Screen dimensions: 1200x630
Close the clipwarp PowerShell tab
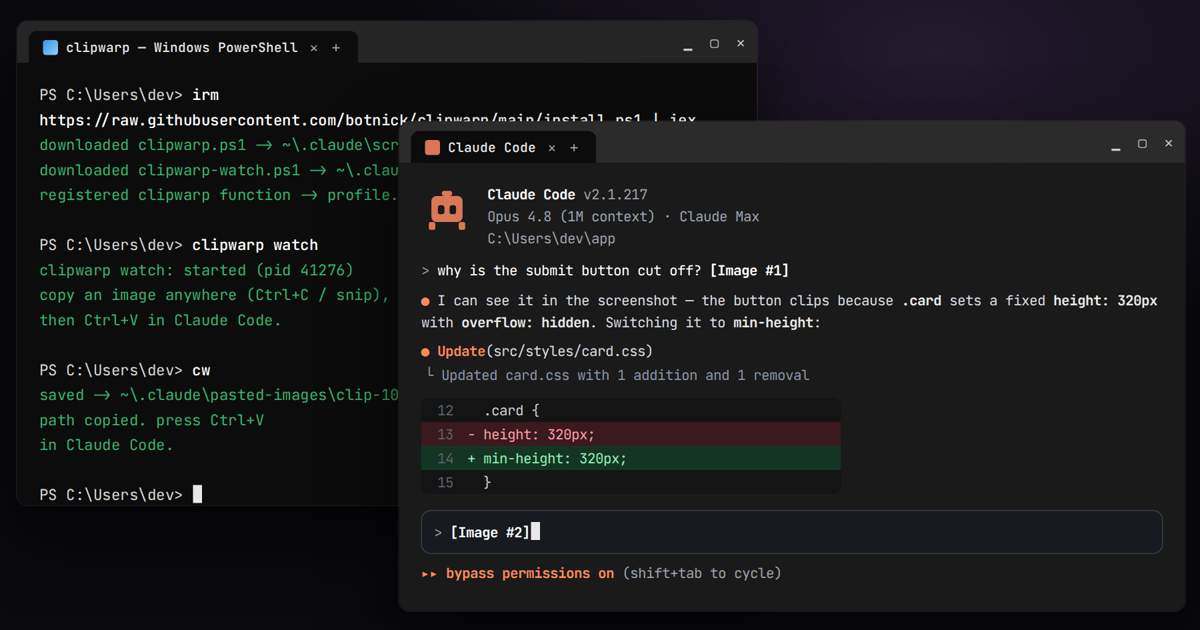point(314,47)
